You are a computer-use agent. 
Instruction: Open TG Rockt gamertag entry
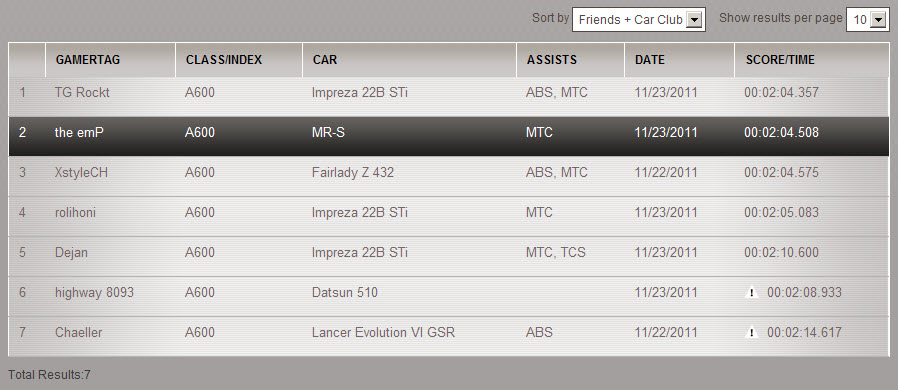click(82, 92)
